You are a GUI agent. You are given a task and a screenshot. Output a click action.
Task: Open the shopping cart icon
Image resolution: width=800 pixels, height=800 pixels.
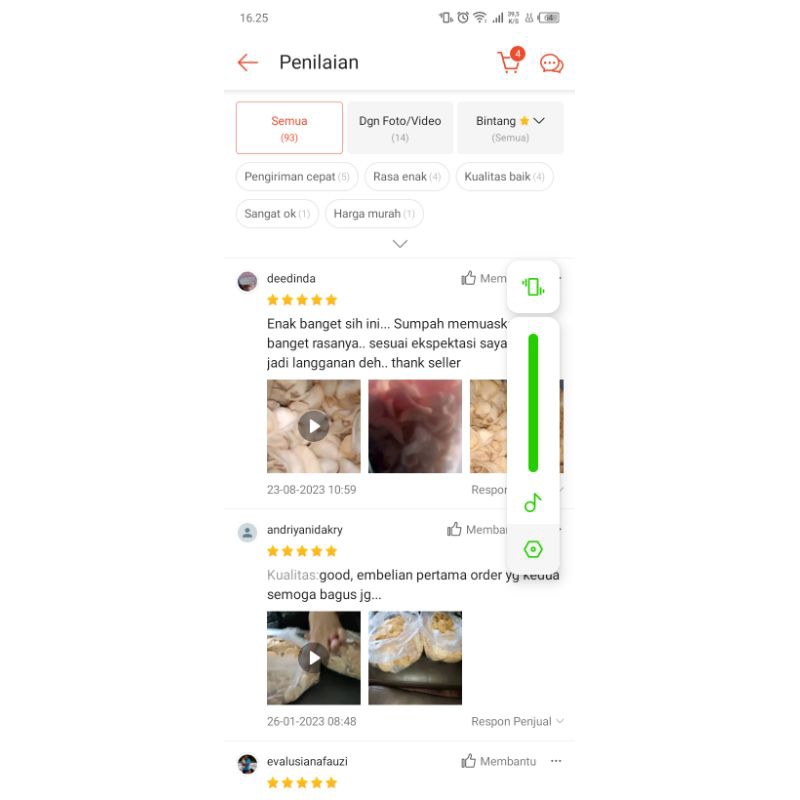click(x=511, y=61)
